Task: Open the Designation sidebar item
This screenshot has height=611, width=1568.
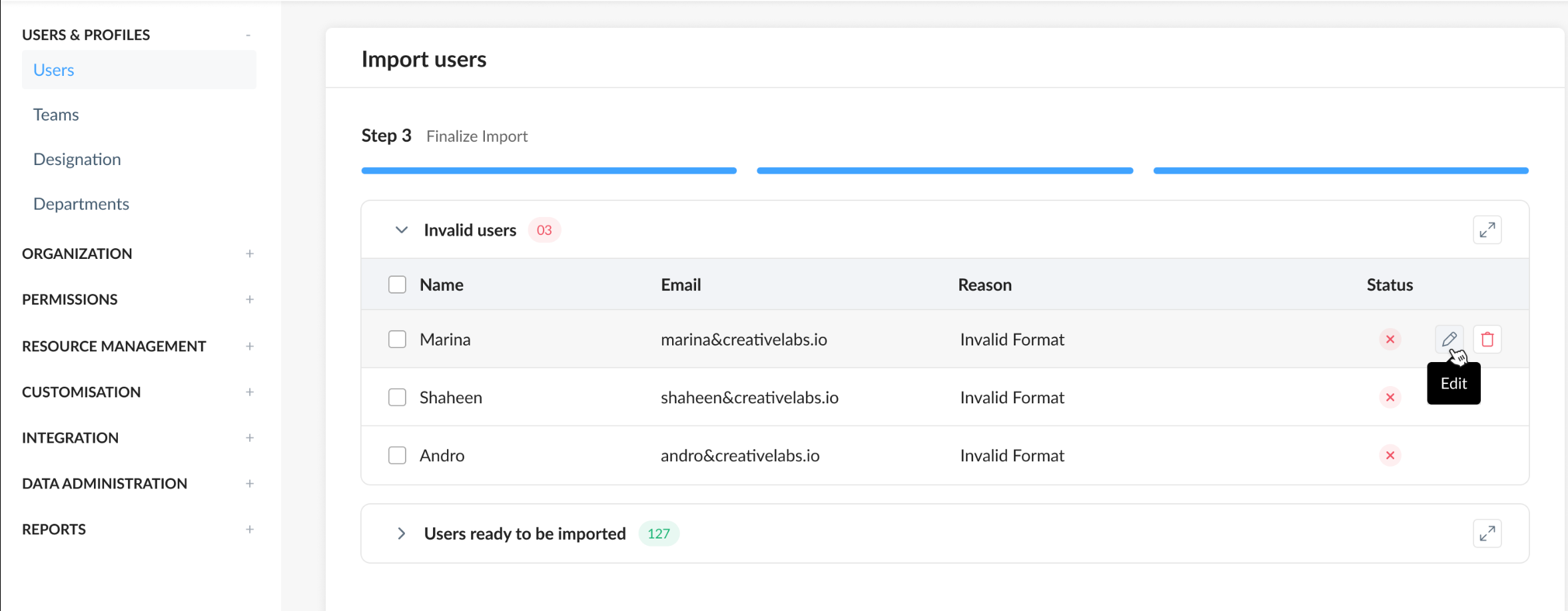Action: coord(77,159)
